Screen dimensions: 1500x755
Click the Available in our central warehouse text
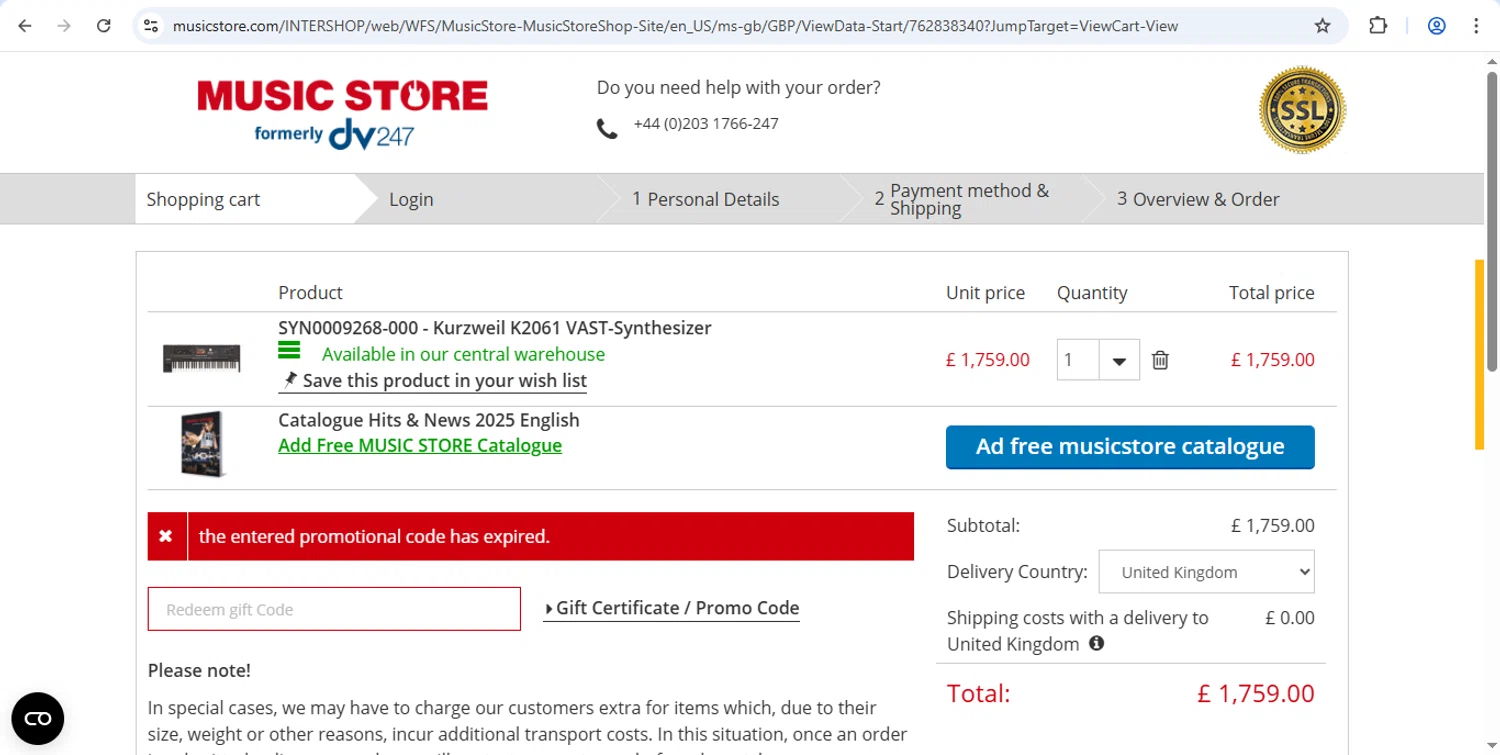(463, 354)
